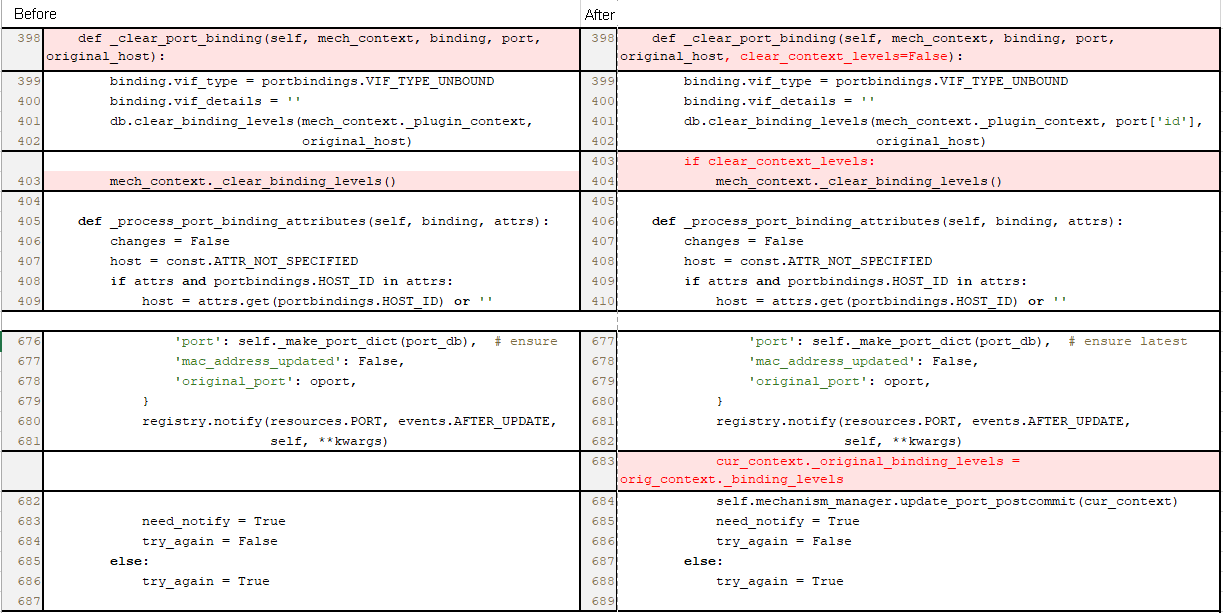
Task: Click "else:" on After line 687
Action: point(704,561)
